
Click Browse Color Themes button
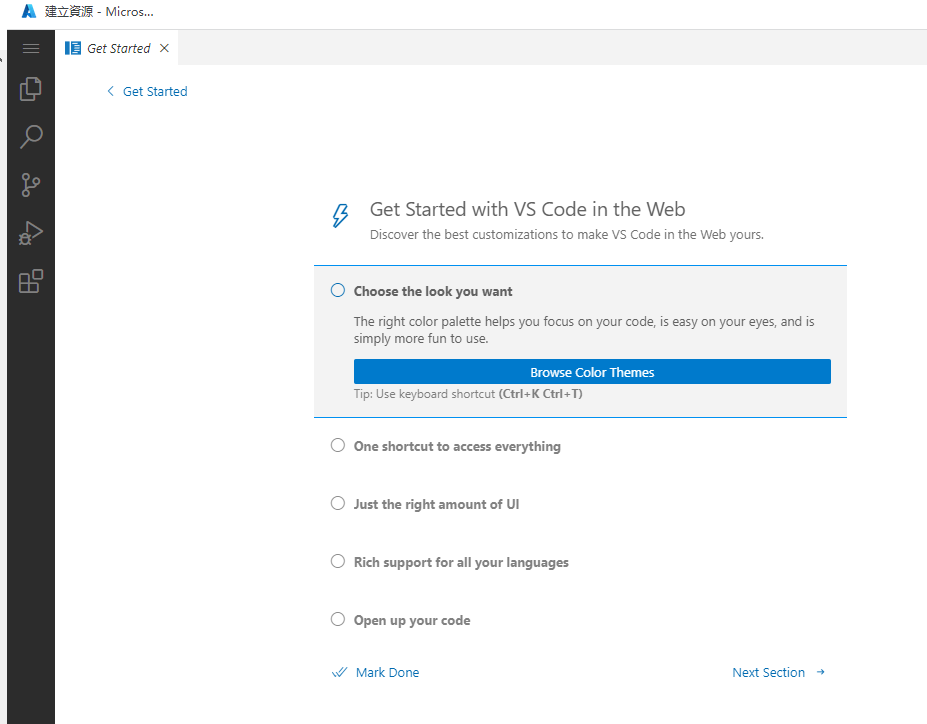[x=592, y=372]
